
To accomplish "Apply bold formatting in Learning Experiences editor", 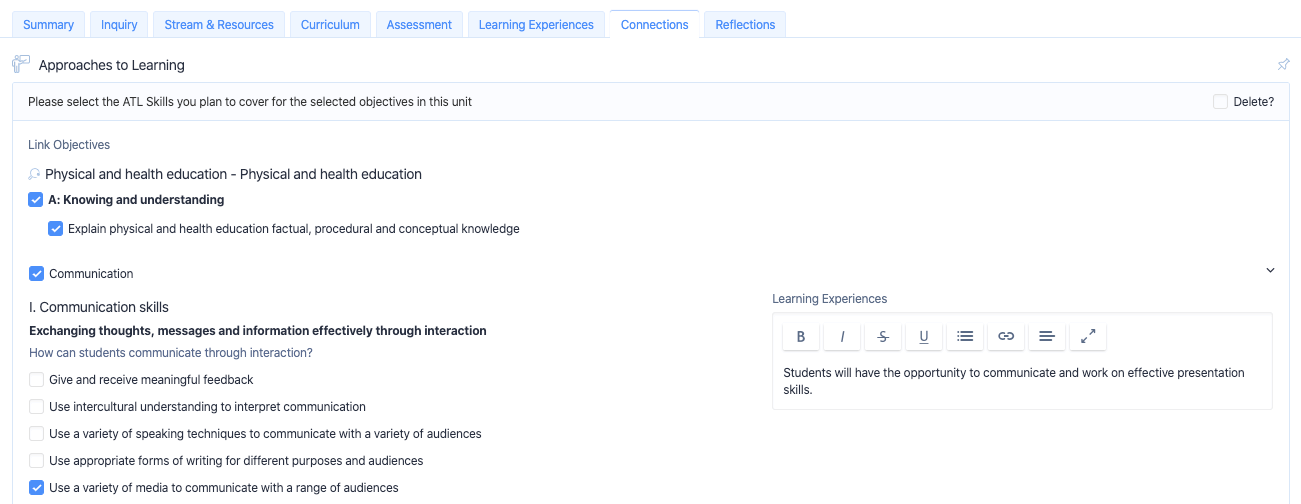I will tap(801, 337).
